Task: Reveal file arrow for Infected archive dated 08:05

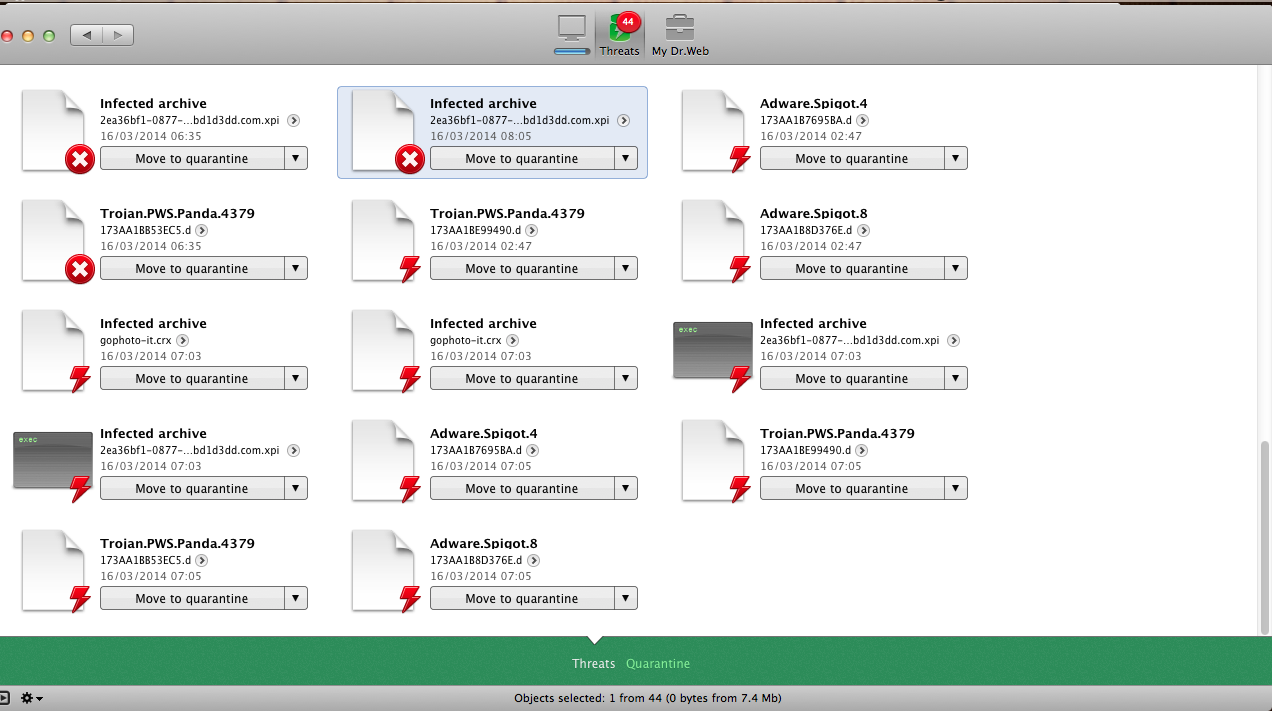Action: click(623, 120)
